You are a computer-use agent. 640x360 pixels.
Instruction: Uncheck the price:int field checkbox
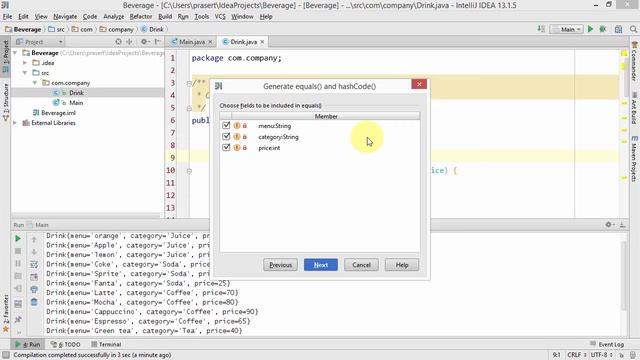[226, 147]
